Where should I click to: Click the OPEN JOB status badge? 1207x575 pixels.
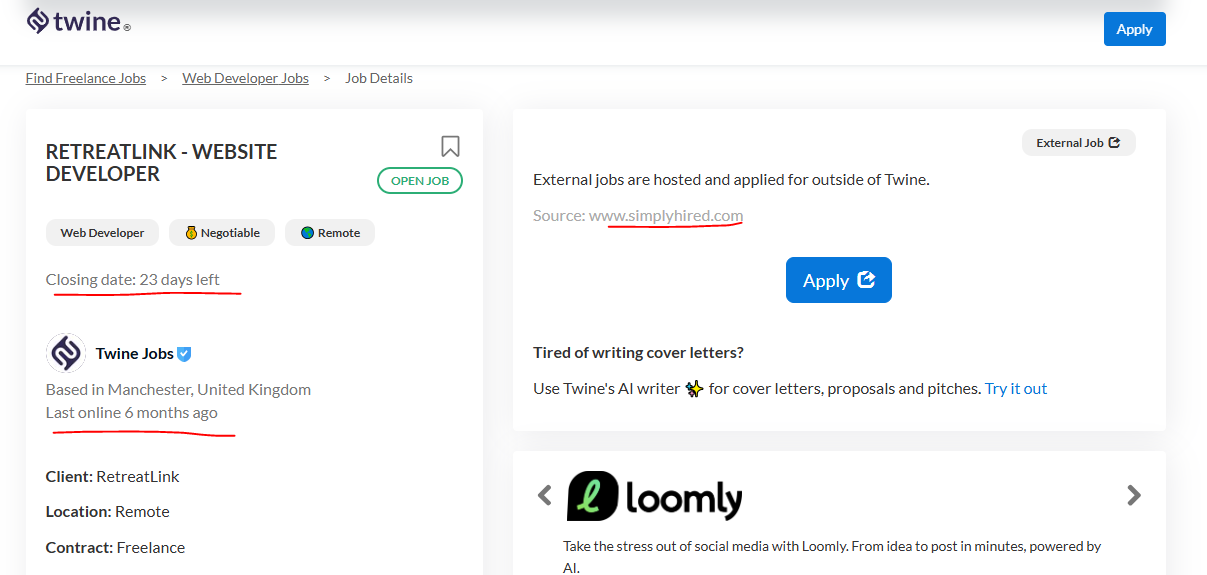pos(420,181)
